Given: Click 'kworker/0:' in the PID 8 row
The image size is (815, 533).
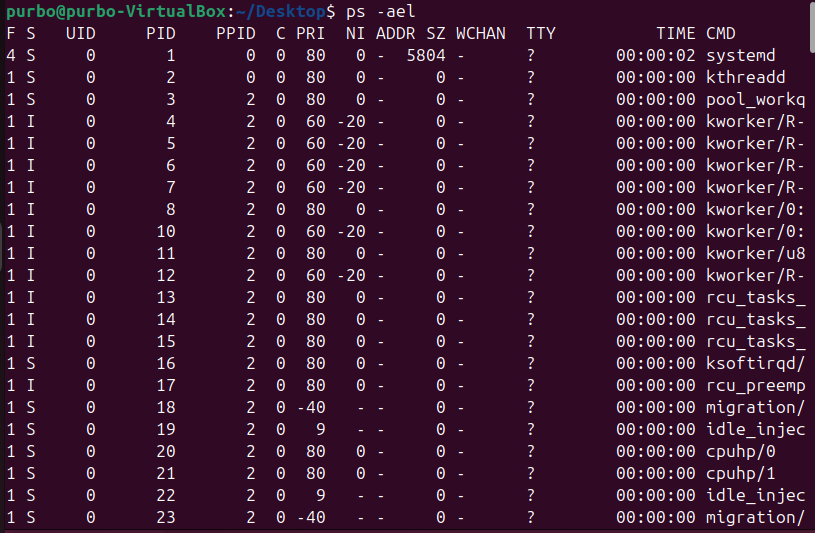Looking at the screenshot, I should [755, 209].
